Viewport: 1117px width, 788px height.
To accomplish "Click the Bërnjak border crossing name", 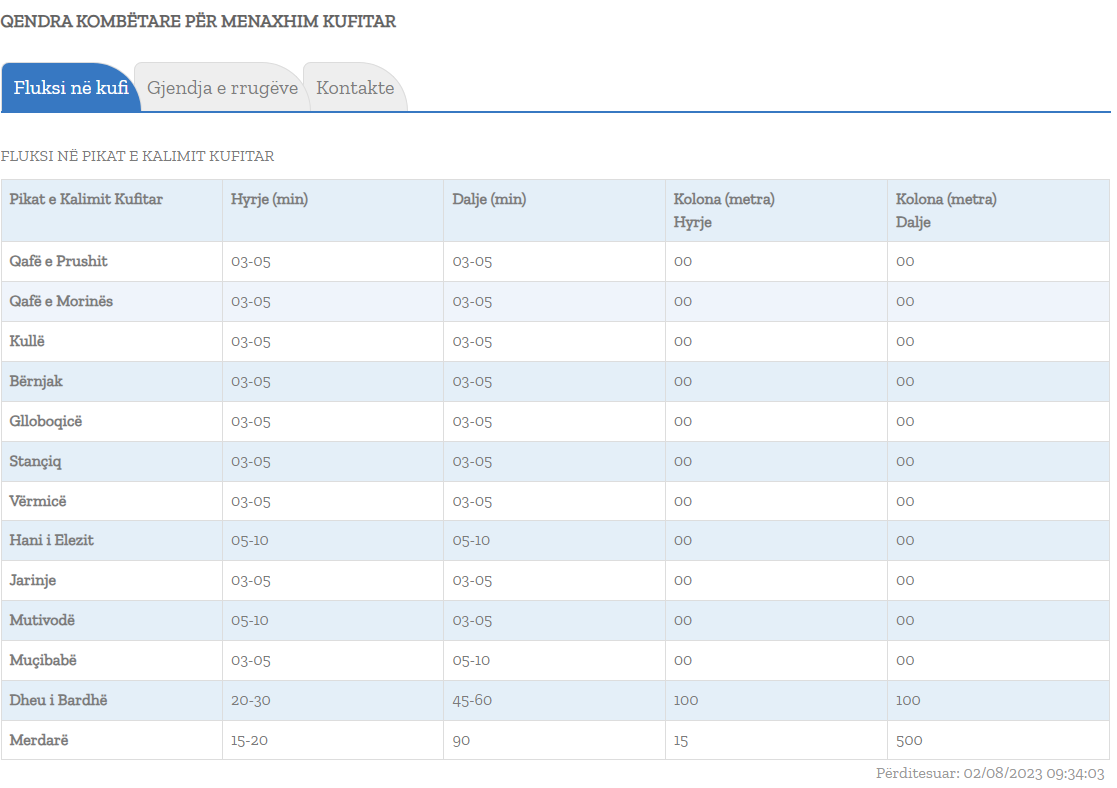I will point(36,381).
